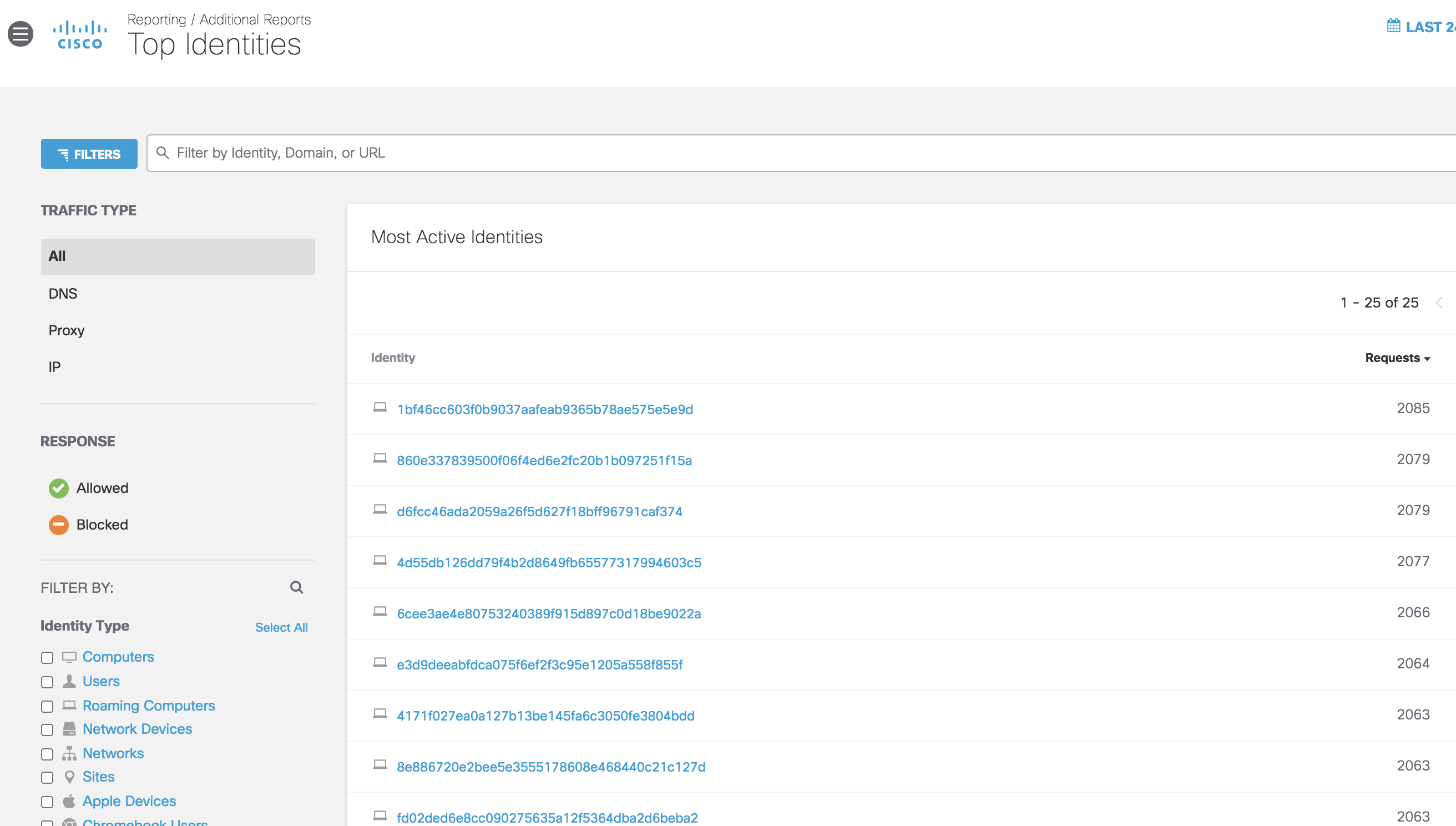Click the green Allowed checkmark icon
Image resolution: width=1456 pixels, height=826 pixels.
point(58,488)
